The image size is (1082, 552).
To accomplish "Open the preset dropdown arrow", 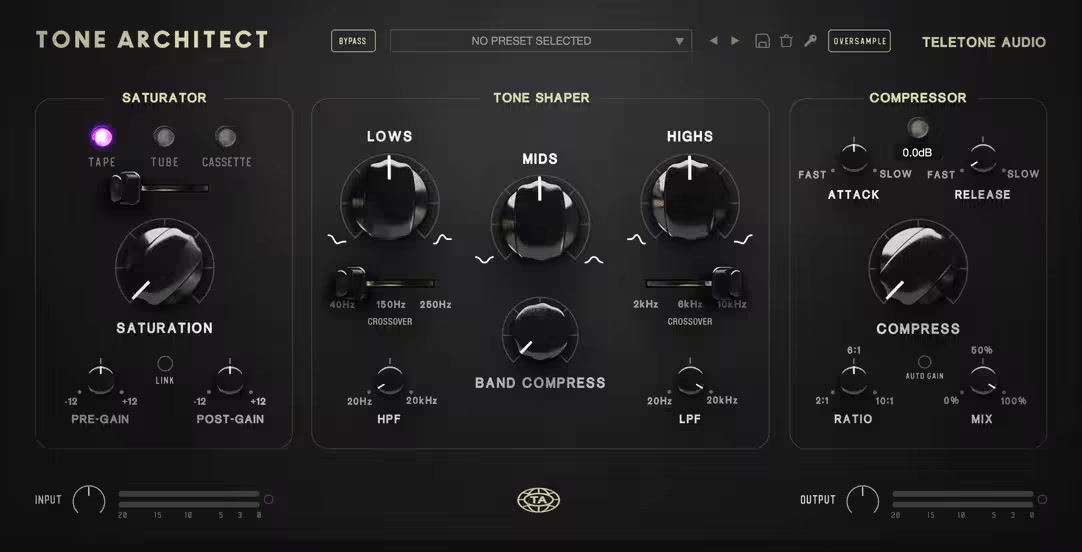I will pyautogui.click(x=680, y=41).
